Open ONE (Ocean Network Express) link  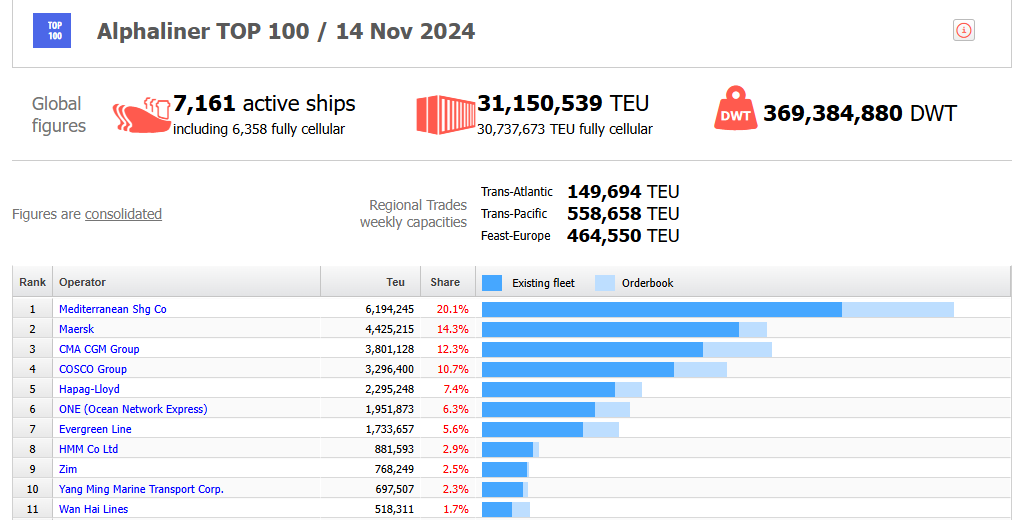coord(133,409)
